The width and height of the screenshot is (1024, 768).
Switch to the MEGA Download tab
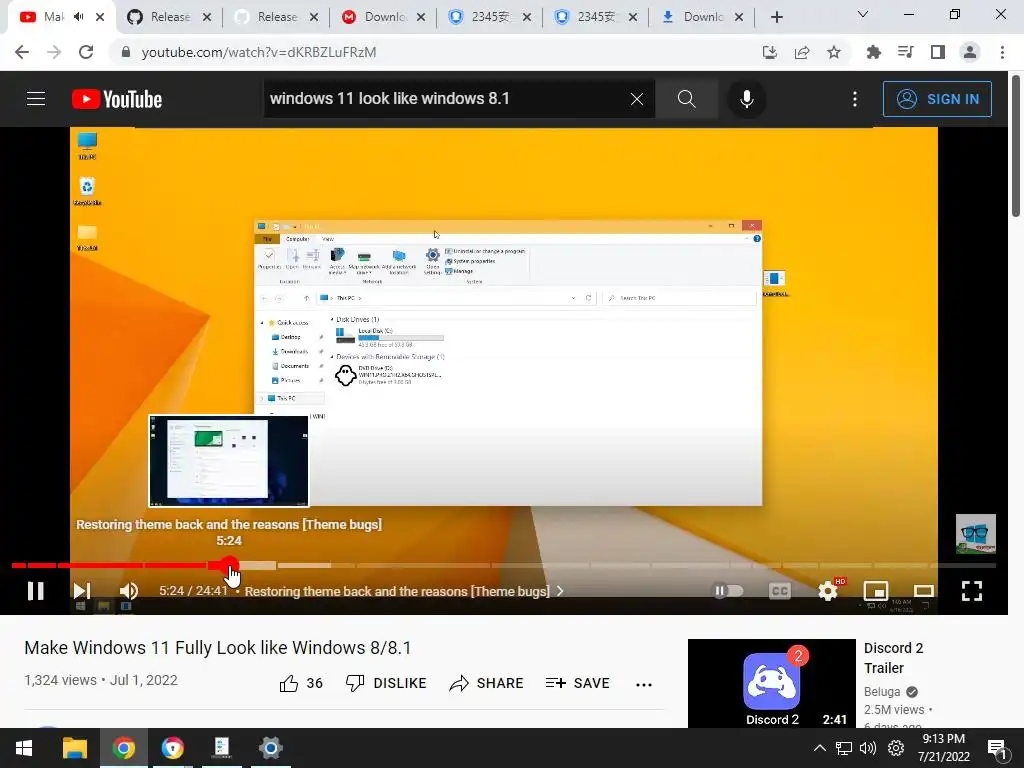383,17
